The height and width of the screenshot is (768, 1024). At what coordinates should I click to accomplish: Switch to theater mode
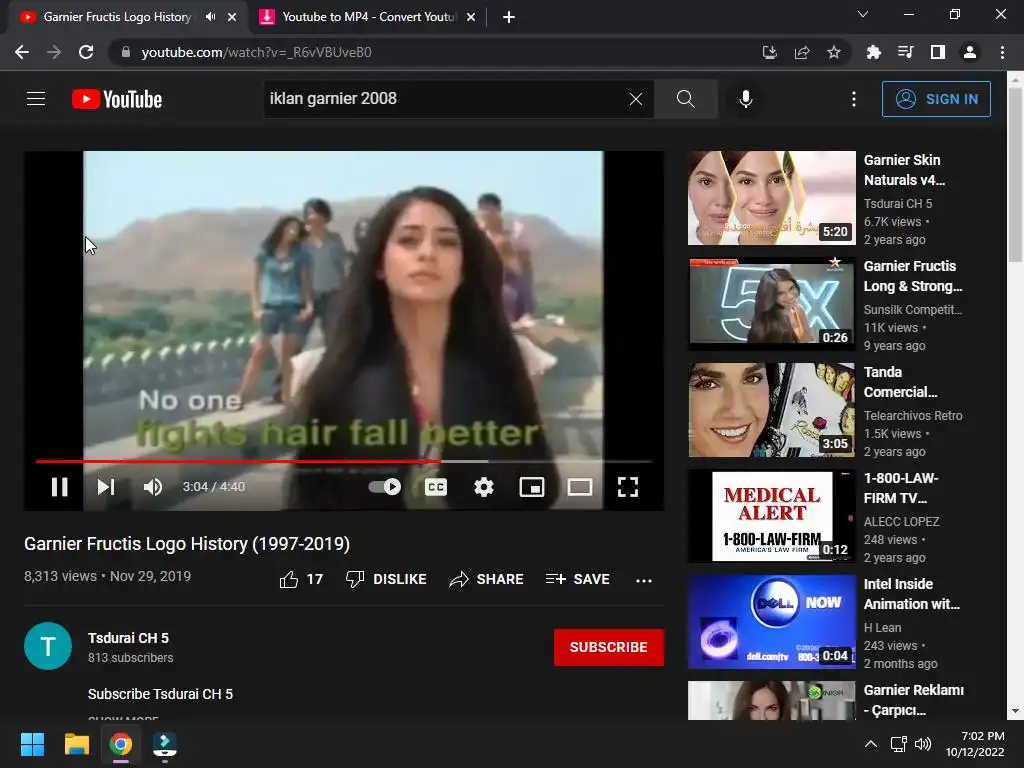coord(580,487)
